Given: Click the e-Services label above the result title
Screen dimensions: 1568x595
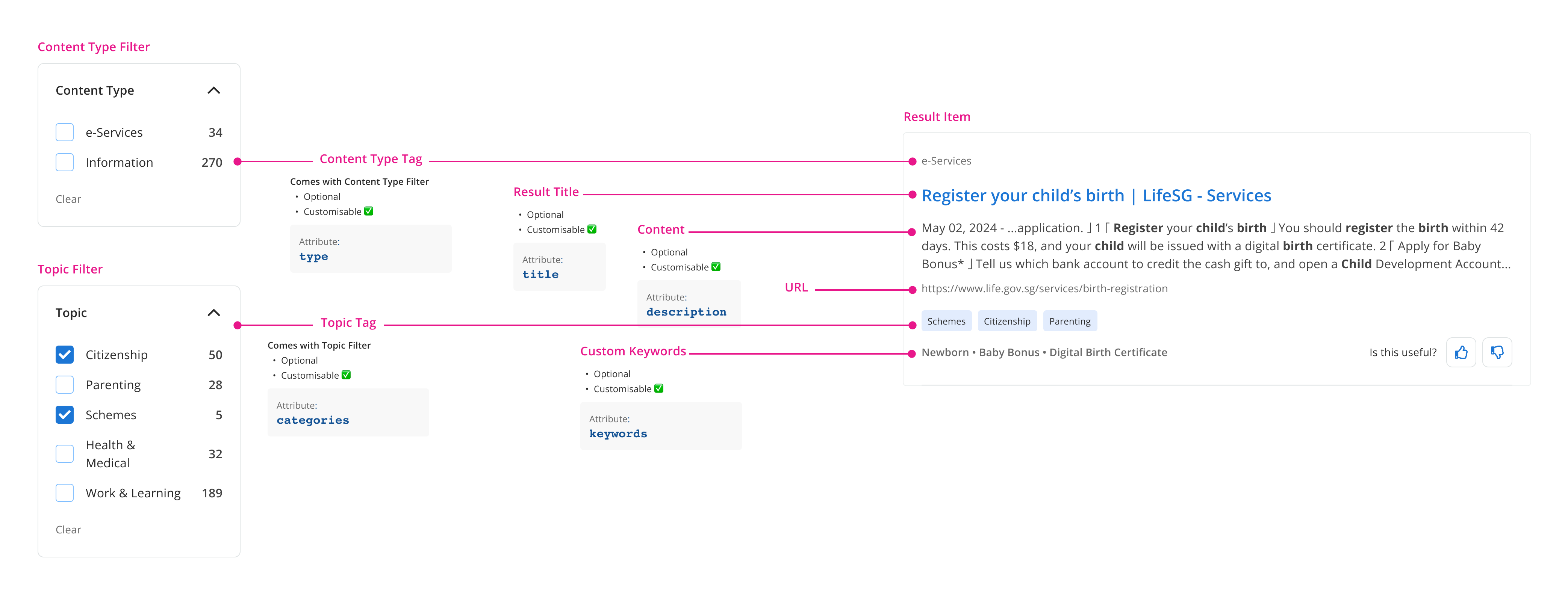Looking at the screenshot, I should 946,161.
